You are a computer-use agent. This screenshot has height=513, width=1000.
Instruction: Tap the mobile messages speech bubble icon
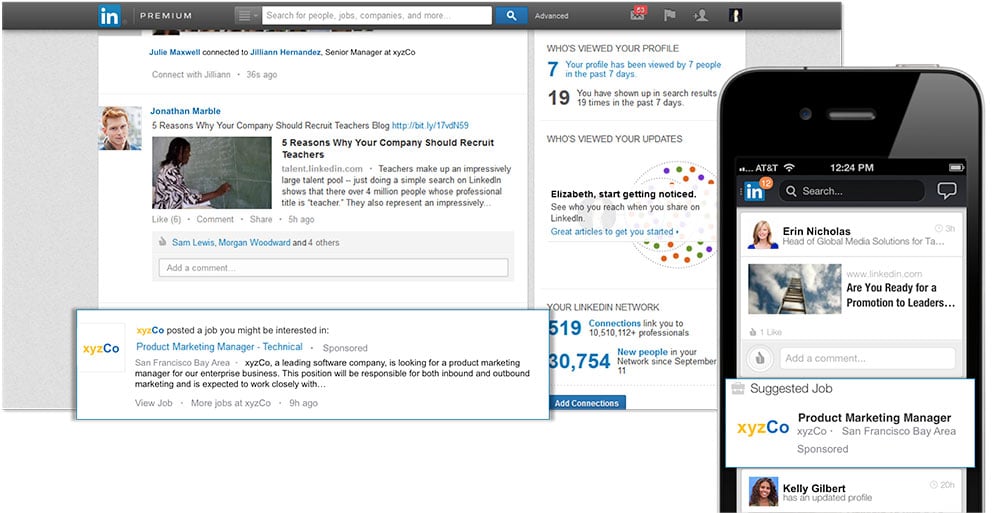pos(946,191)
